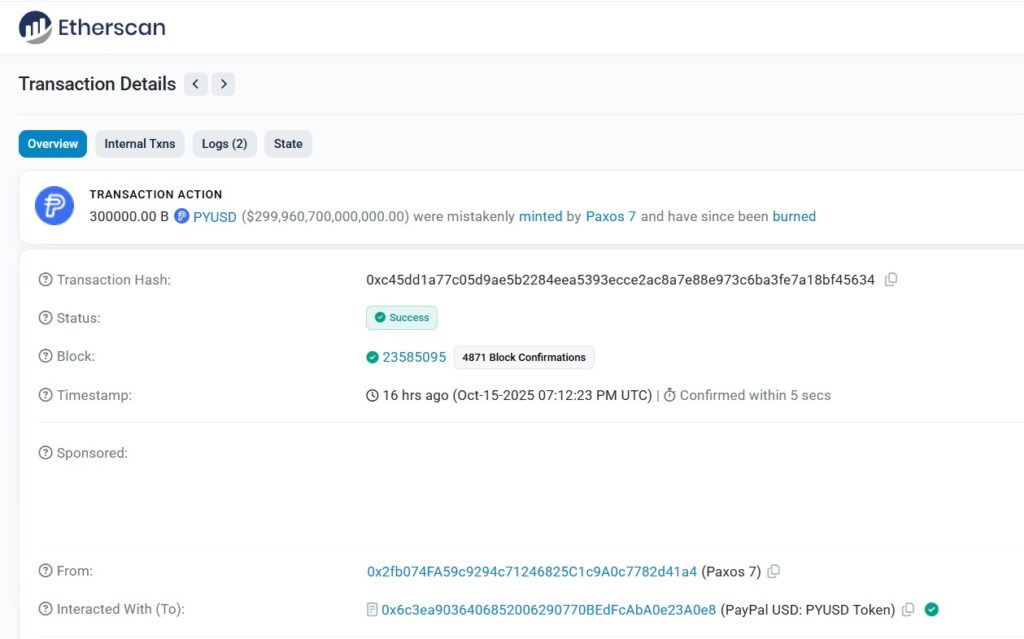Image resolution: width=1024 pixels, height=639 pixels.
Task: Click the verified contract checkmark icon
Action: click(931, 609)
